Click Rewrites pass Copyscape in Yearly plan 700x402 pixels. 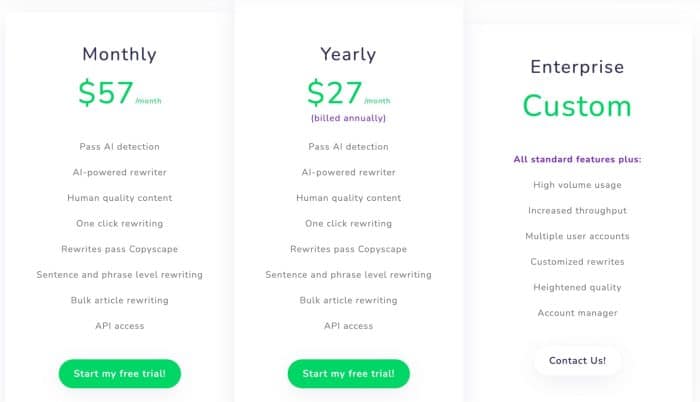349,249
